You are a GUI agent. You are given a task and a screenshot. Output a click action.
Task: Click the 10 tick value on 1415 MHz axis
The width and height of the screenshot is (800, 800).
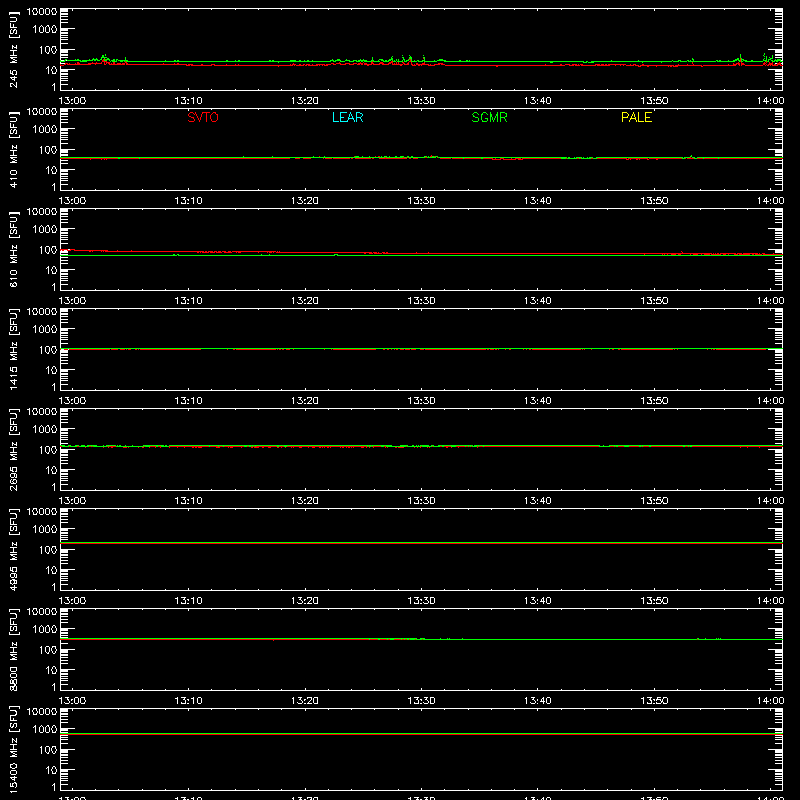[x=51, y=370]
